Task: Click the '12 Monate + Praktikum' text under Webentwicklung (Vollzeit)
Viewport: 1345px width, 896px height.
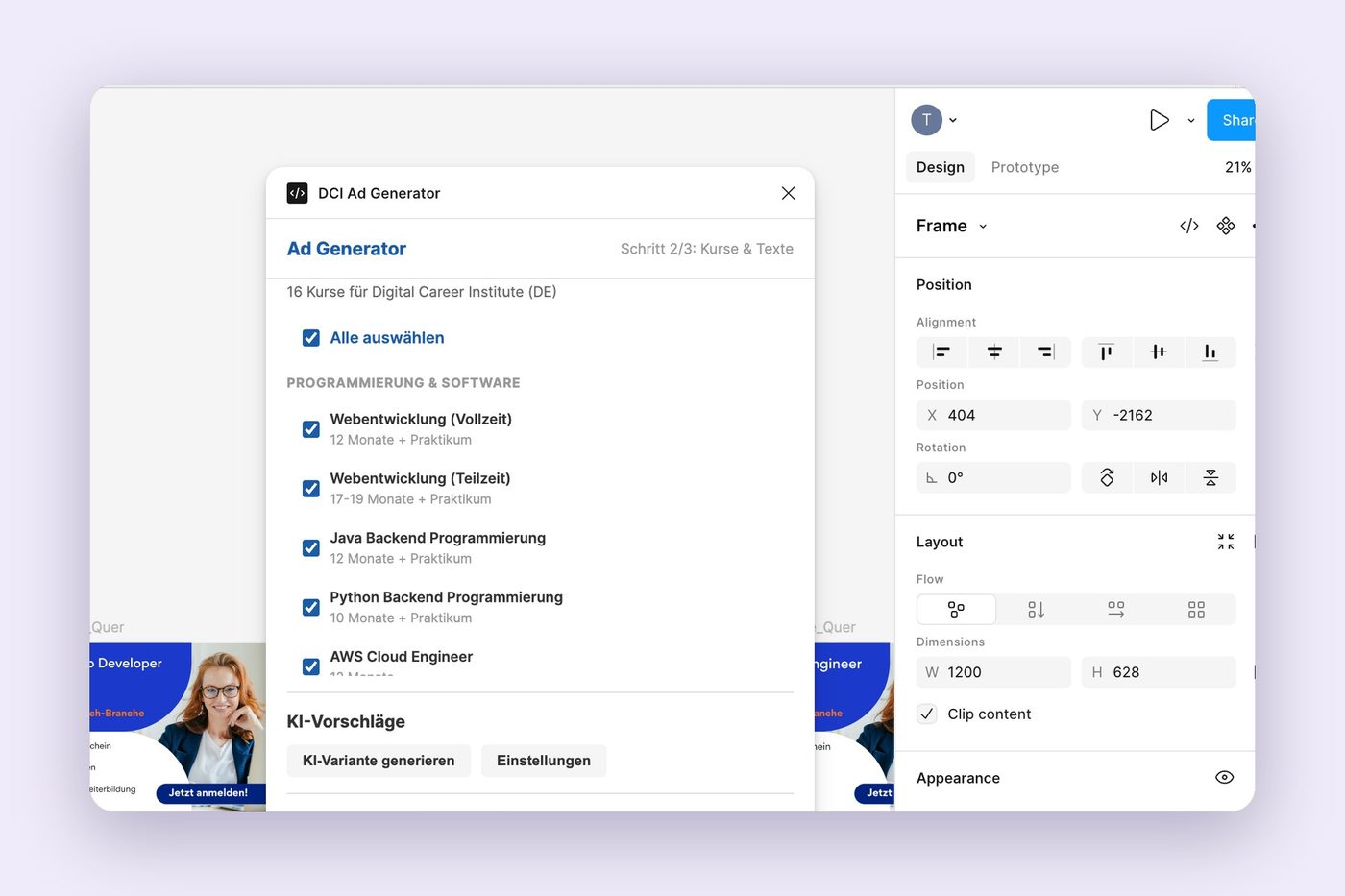Action: 401,440
